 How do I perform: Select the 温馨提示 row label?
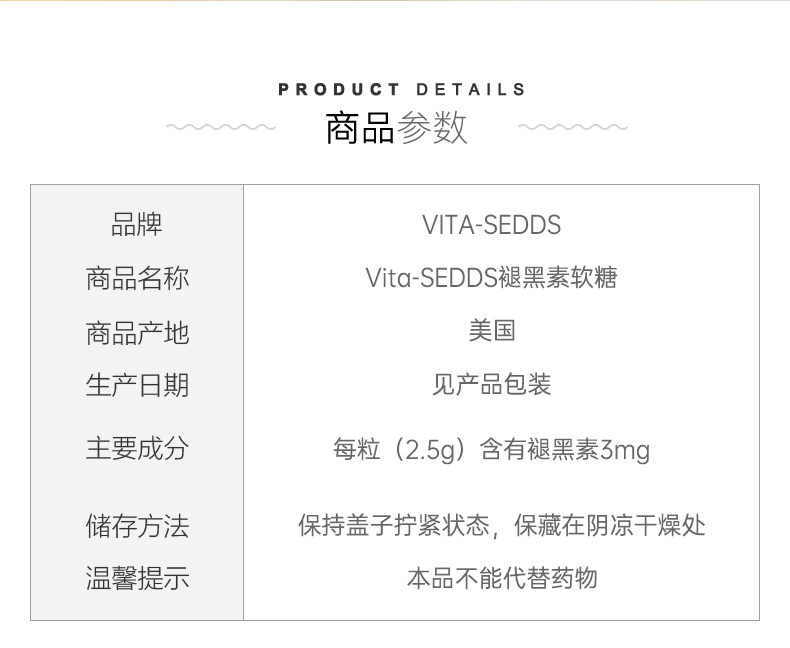tap(137, 578)
